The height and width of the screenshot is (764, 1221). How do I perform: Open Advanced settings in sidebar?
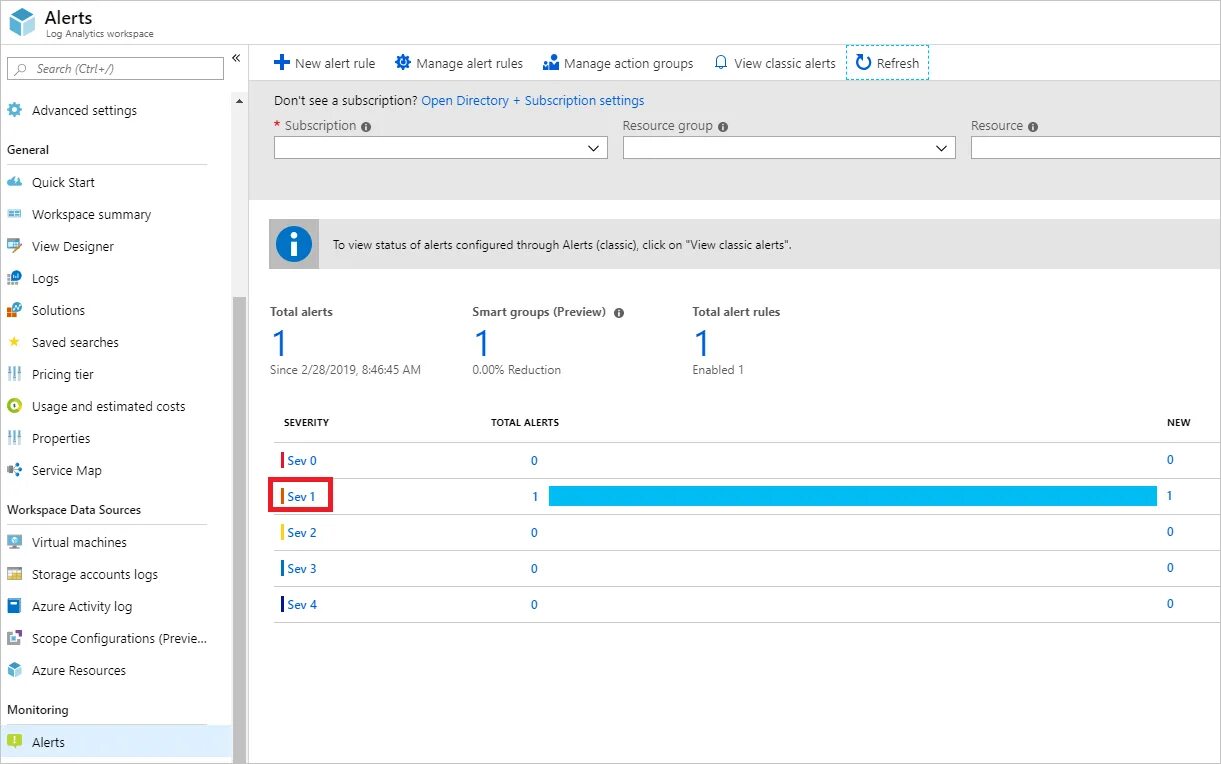coord(84,110)
